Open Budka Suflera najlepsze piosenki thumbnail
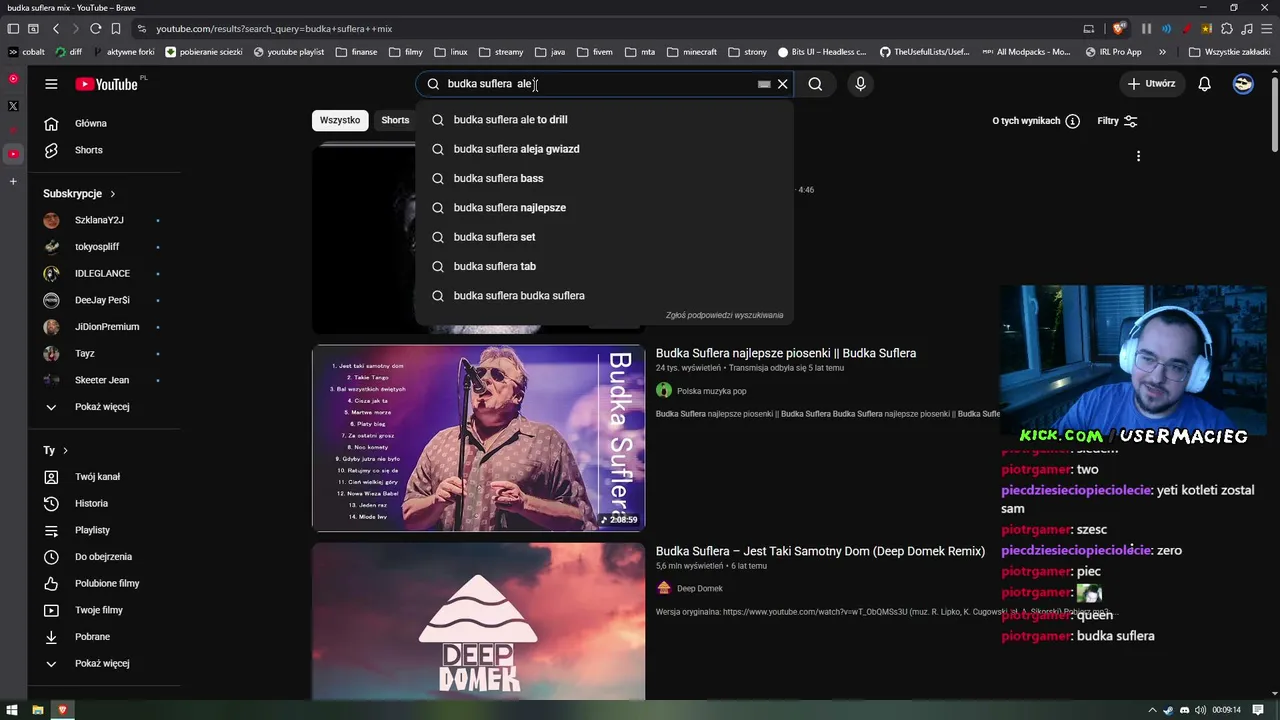This screenshot has height=720, width=1280. pyautogui.click(x=478, y=438)
